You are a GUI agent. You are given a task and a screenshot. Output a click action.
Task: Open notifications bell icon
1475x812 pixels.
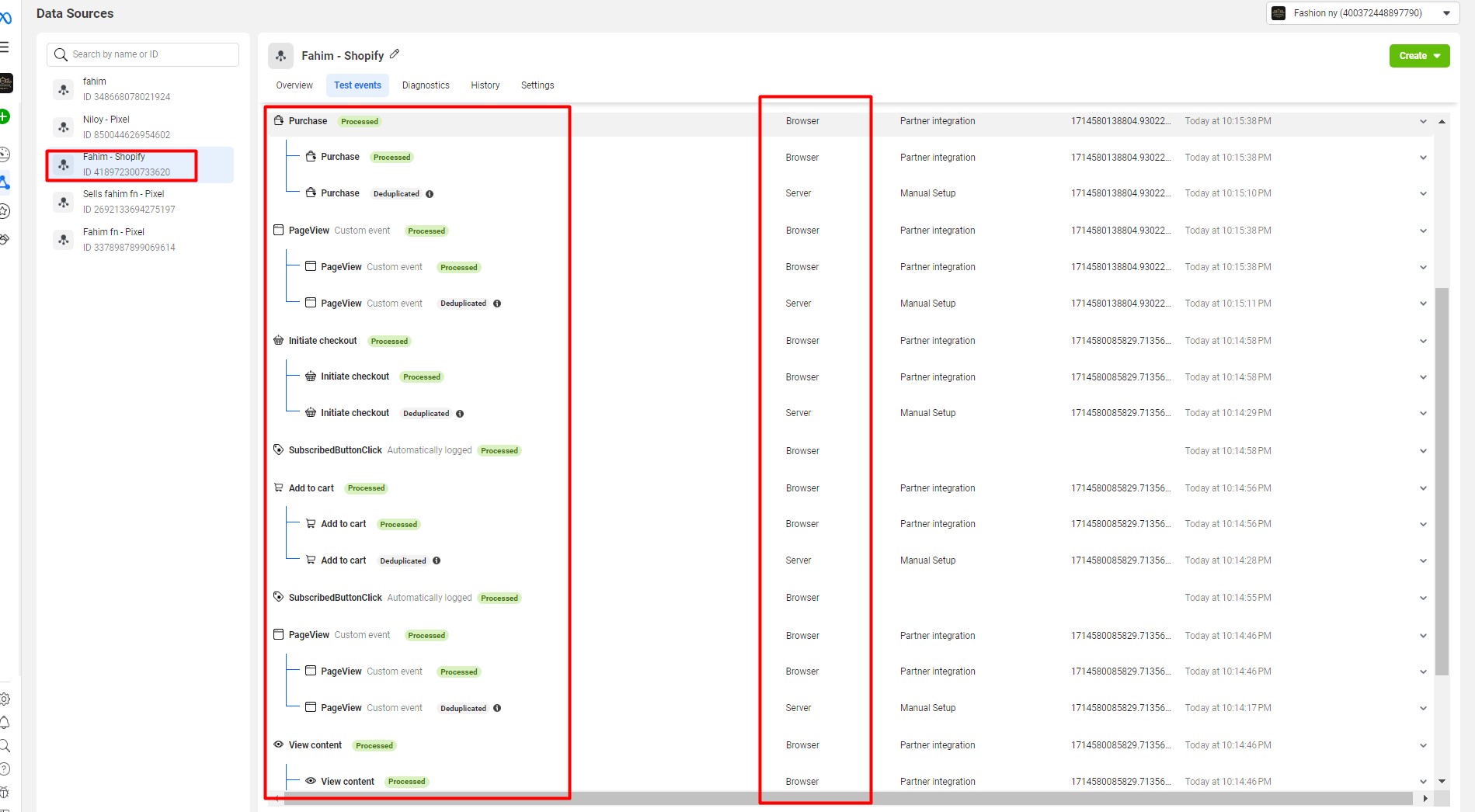(5, 723)
